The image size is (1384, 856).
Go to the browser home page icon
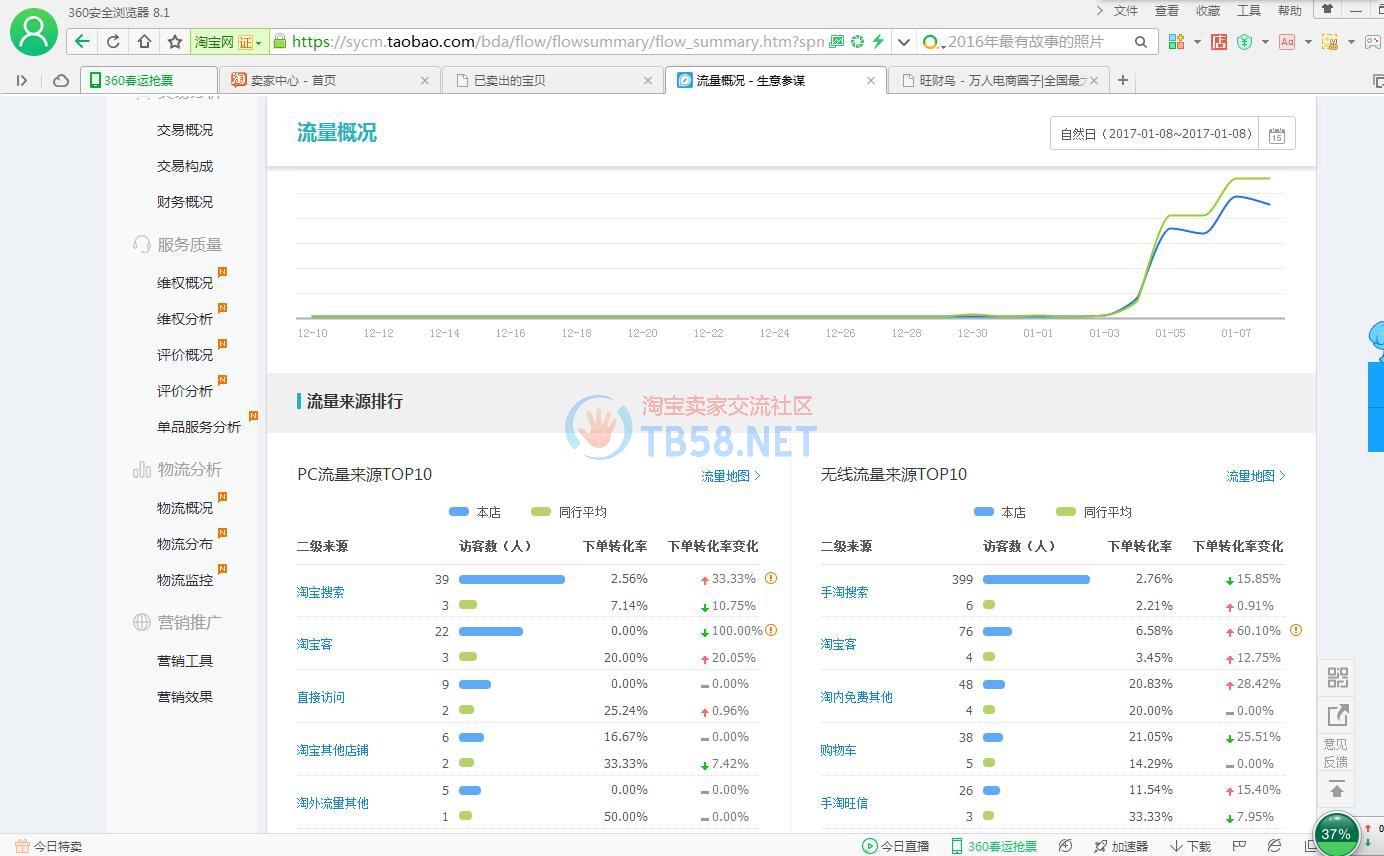(144, 42)
